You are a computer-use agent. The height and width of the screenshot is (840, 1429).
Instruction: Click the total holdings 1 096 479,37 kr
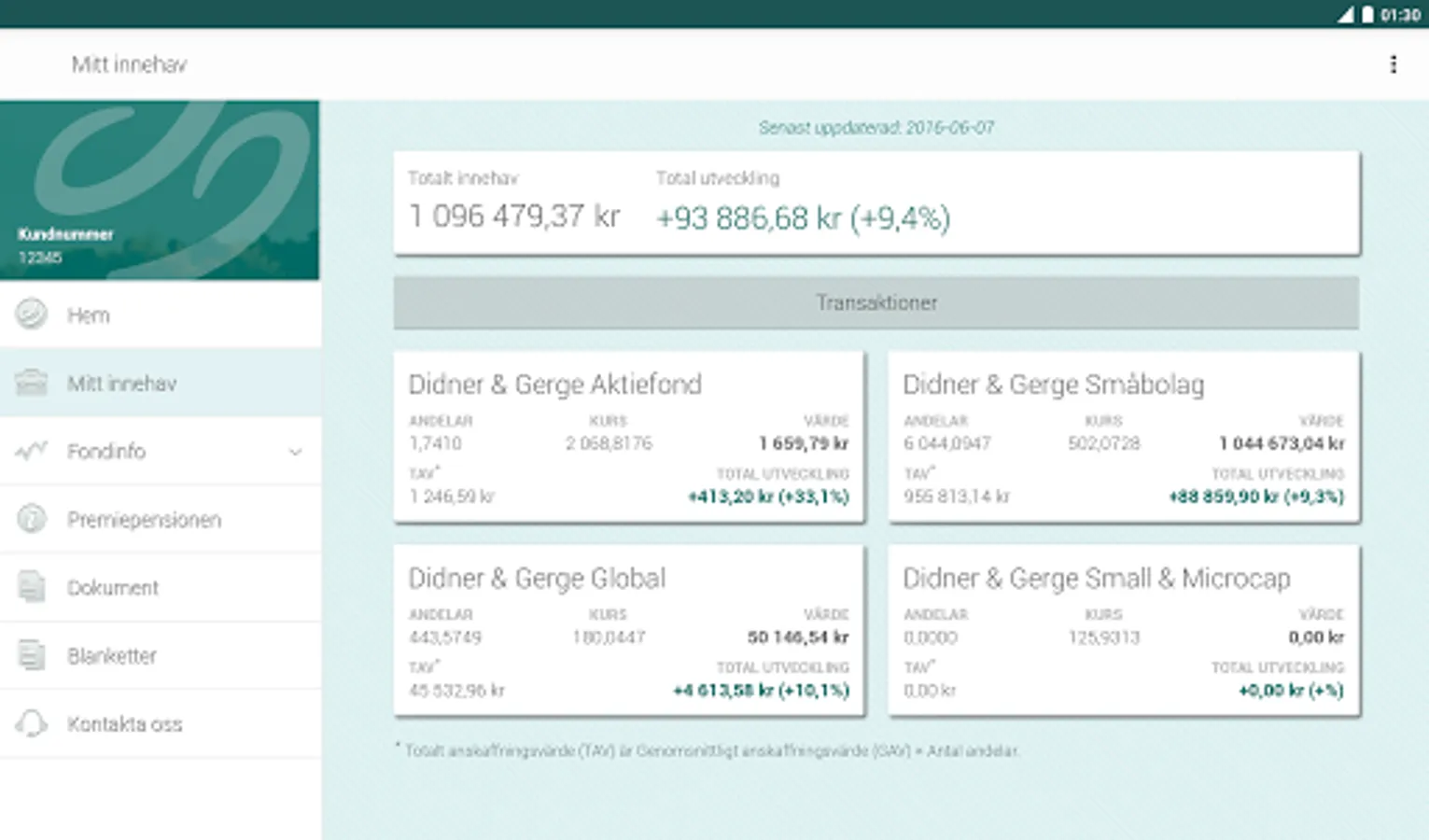tap(514, 217)
